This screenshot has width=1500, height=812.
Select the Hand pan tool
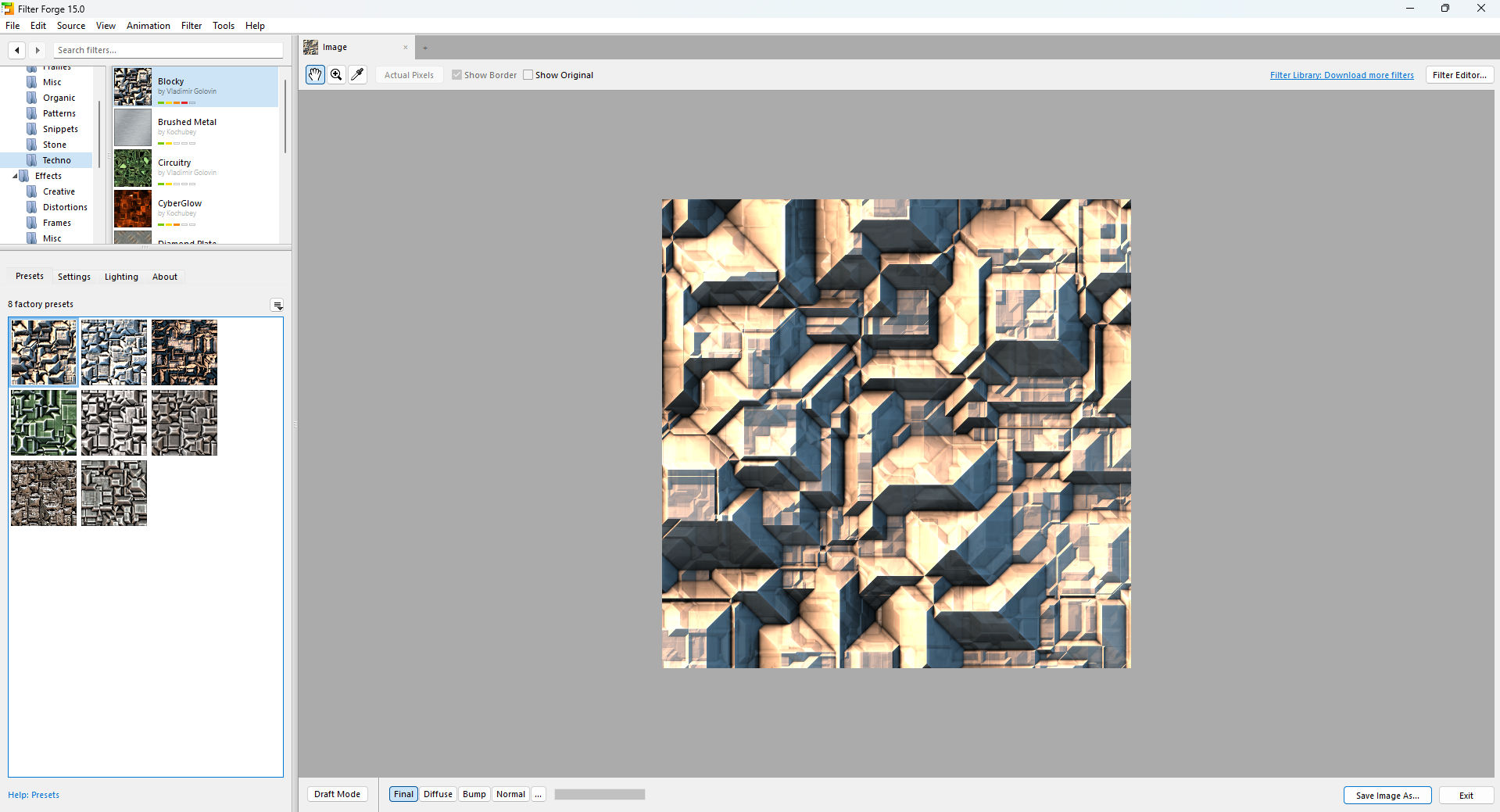(x=314, y=74)
